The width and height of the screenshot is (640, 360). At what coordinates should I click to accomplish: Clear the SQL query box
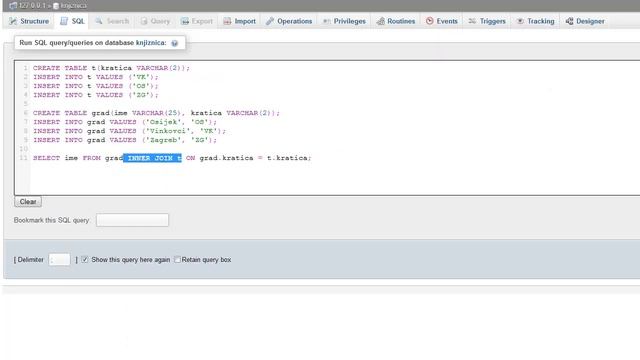[28, 202]
